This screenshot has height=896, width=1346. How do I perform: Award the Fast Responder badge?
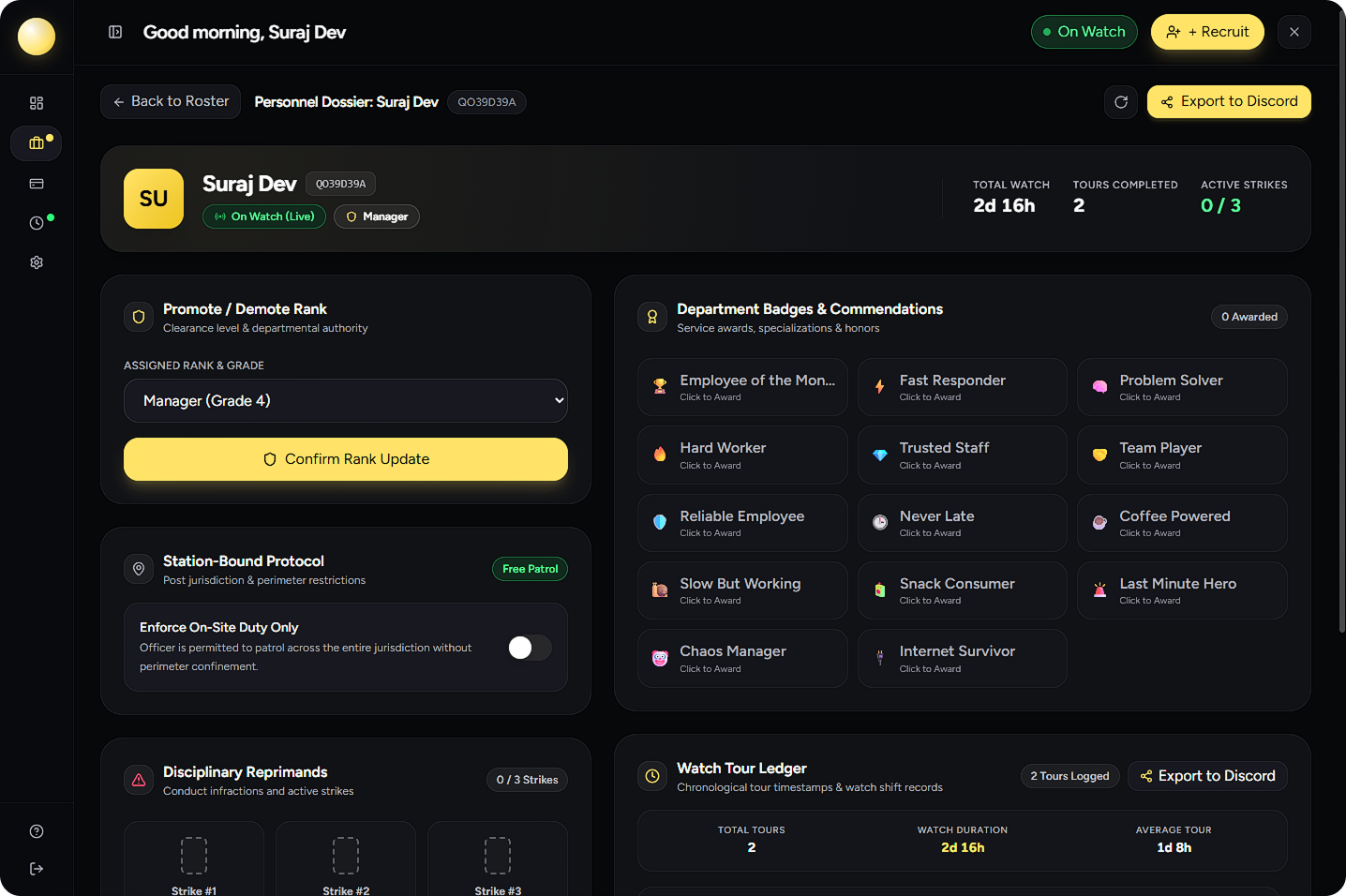(963, 387)
